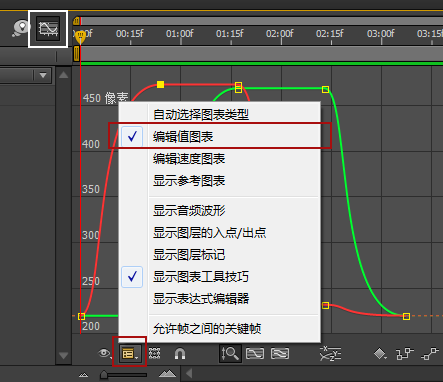Click the zoom in large mountains icon

coord(167,374)
